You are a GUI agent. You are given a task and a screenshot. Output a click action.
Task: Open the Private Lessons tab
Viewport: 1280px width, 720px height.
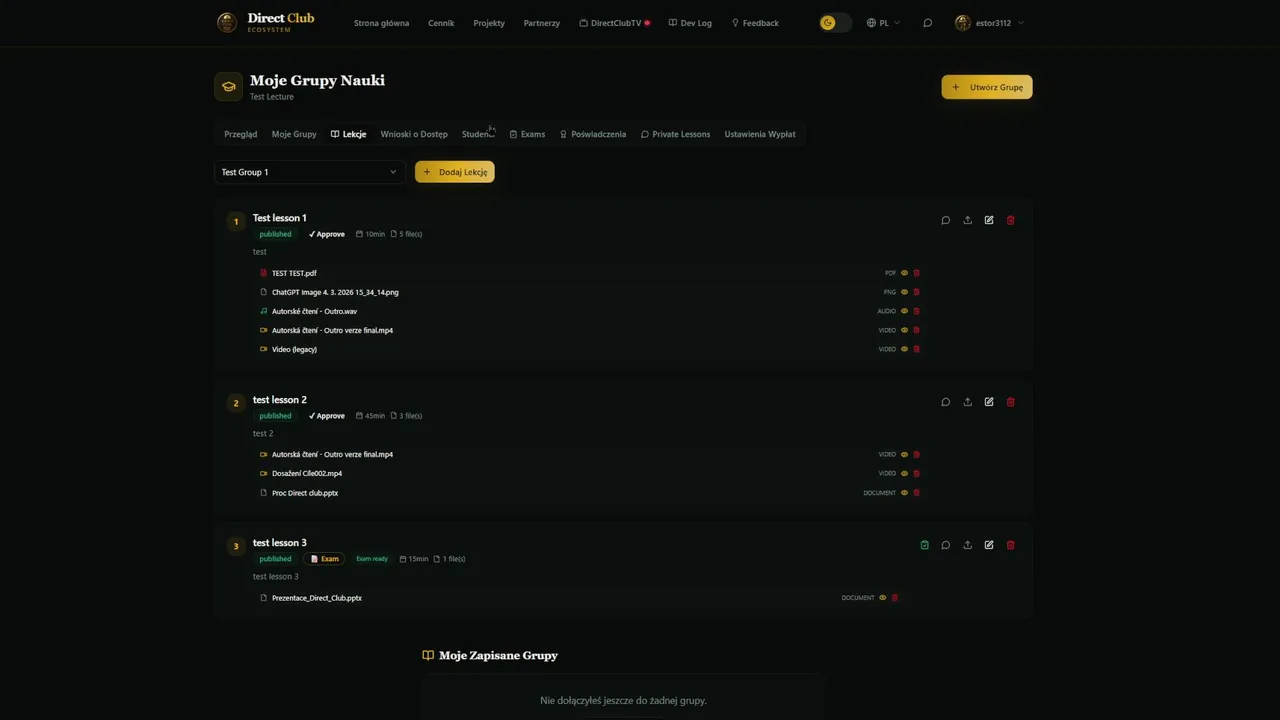[675, 134]
